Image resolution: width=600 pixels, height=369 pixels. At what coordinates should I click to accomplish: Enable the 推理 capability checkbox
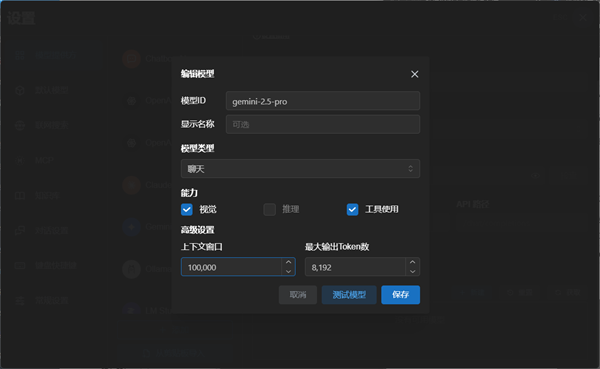[x=269, y=209]
